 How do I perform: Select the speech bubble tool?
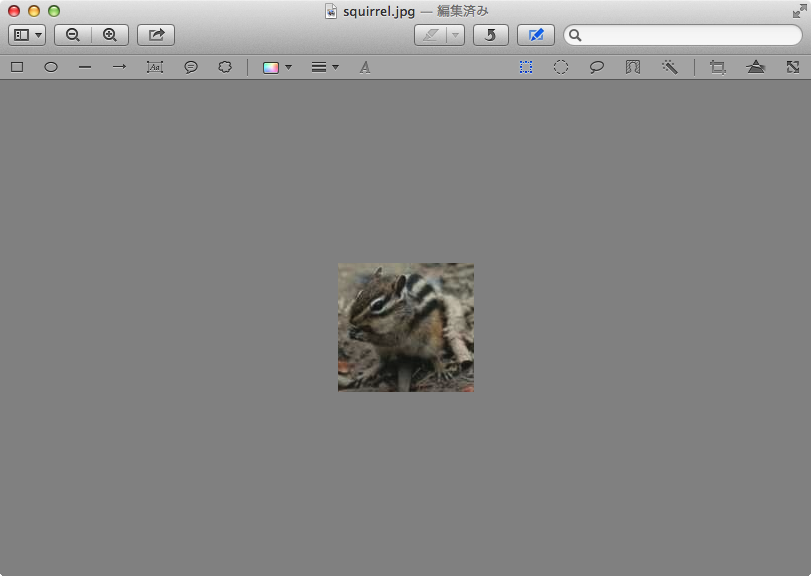[x=190, y=67]
